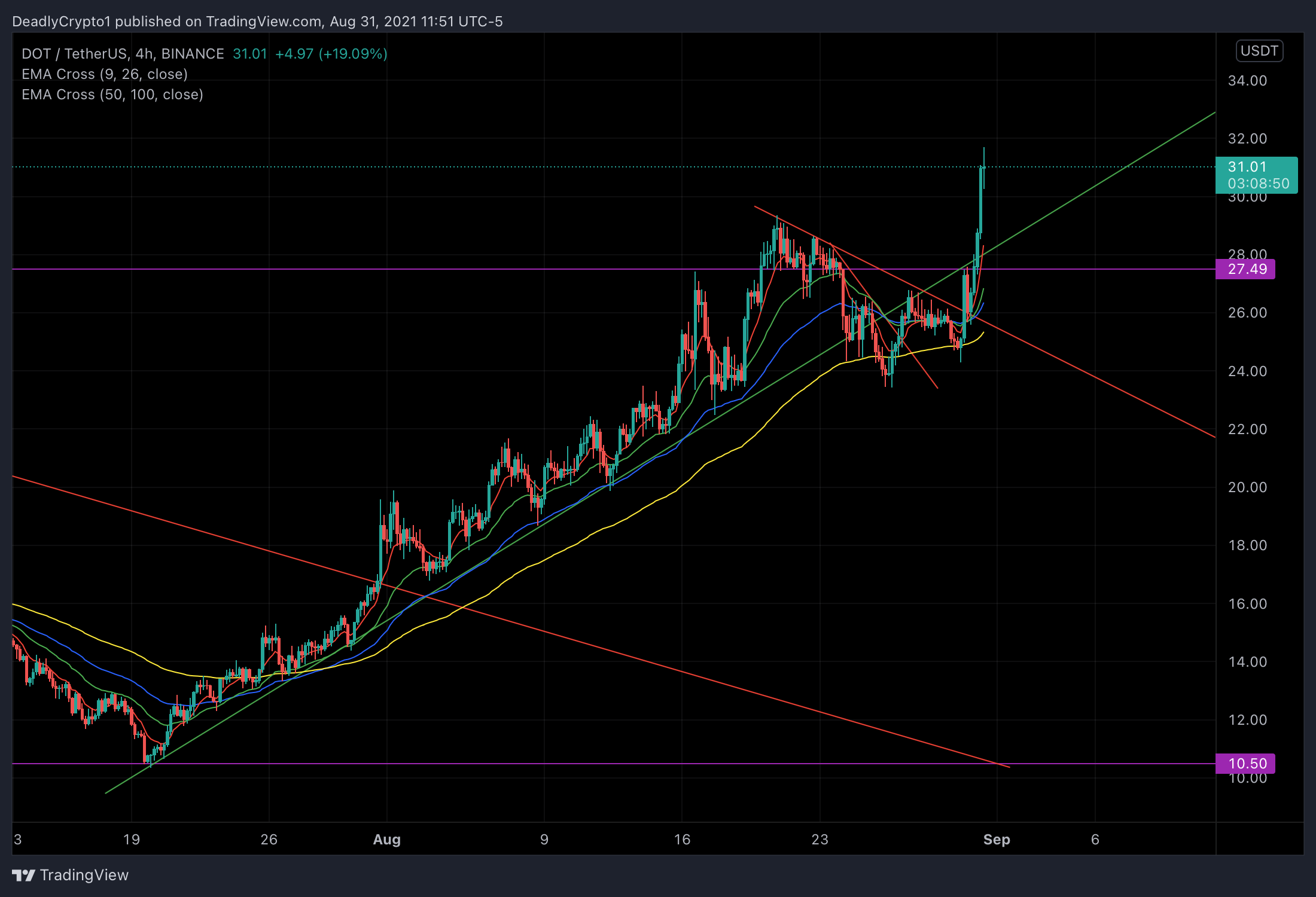Image resolution: width=1316 pixels, height=897 pixels.
Task: Open the USDT currency selector
Action: (x=1259, y=51)
